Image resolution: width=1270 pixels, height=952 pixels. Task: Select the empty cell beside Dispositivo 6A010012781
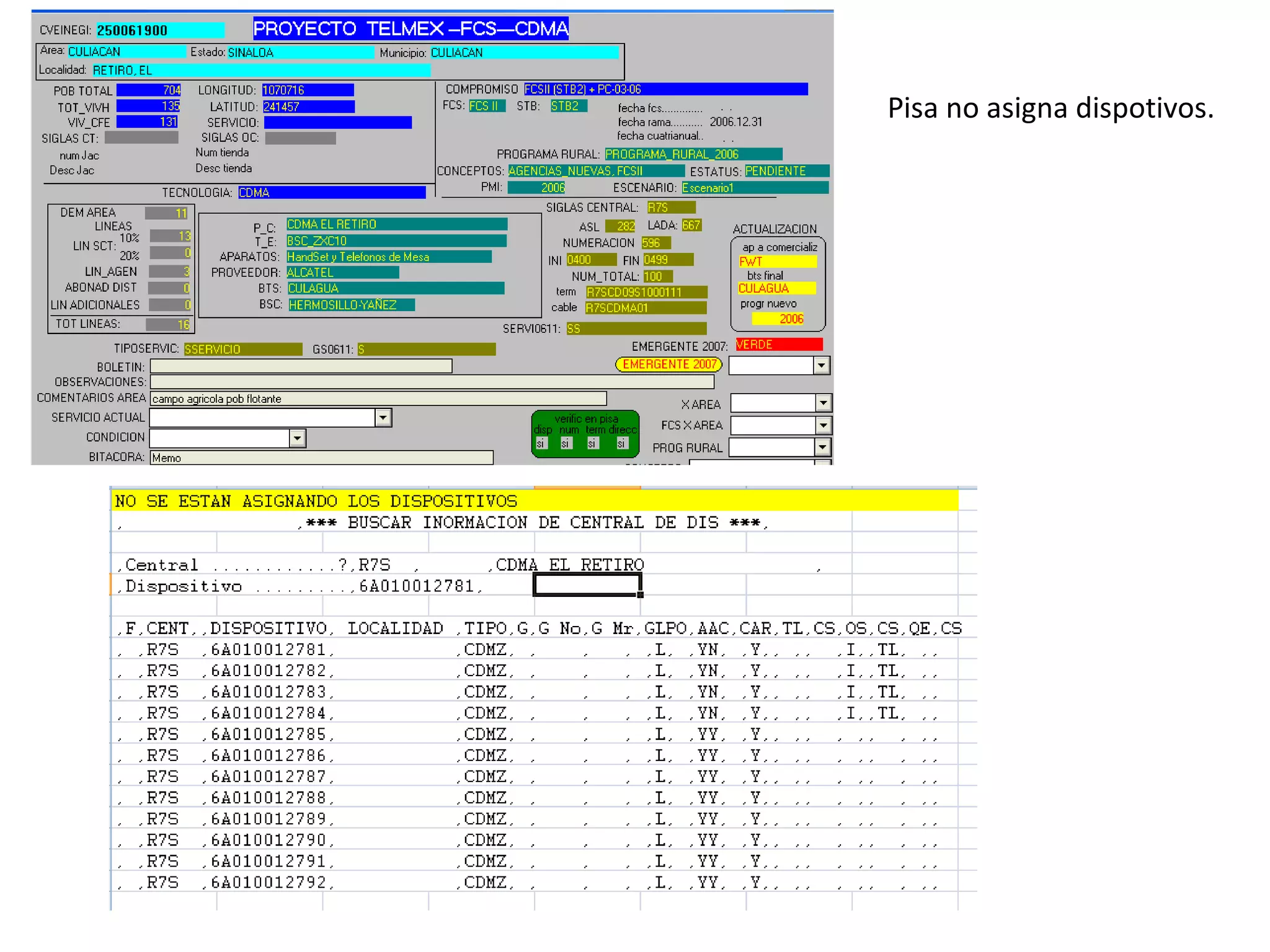587,584
